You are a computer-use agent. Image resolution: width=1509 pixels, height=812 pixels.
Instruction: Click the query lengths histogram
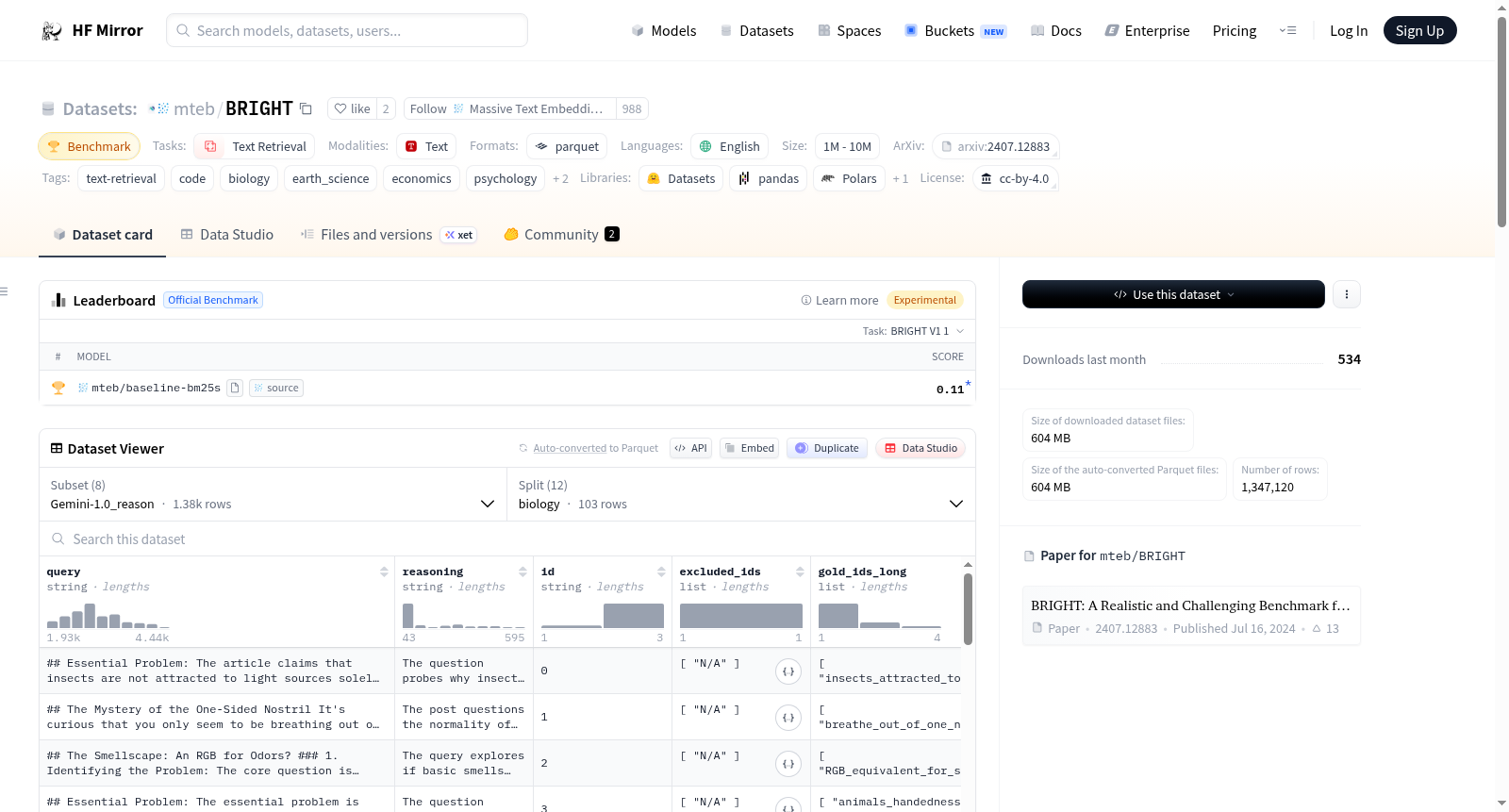coord(108,616)
